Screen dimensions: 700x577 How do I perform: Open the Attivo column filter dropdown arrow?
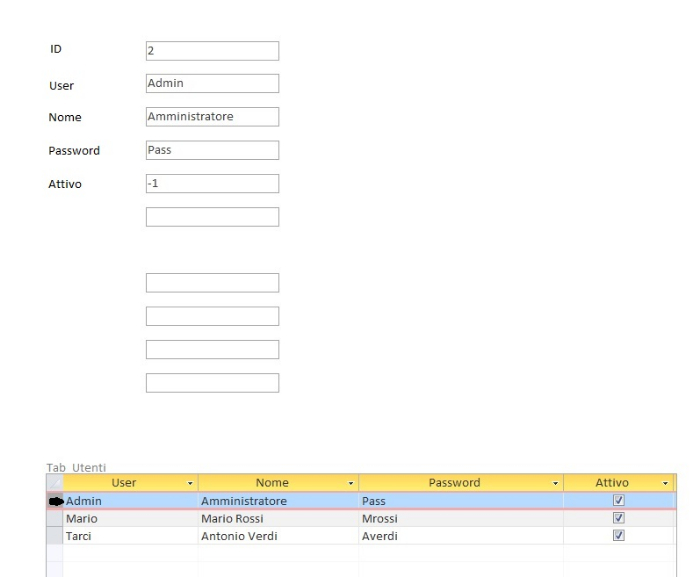pyautogui.click(x=665, y=483)
